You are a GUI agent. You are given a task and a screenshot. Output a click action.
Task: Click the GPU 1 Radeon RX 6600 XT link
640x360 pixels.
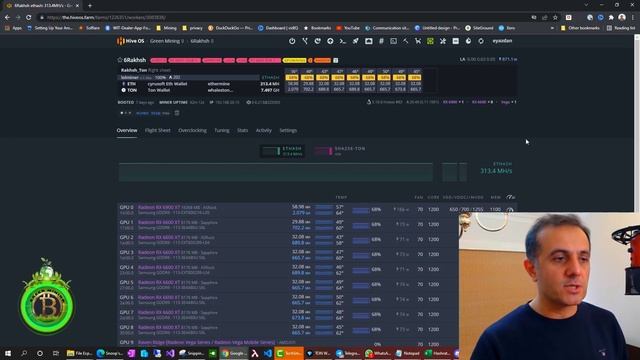coord(159,222)
